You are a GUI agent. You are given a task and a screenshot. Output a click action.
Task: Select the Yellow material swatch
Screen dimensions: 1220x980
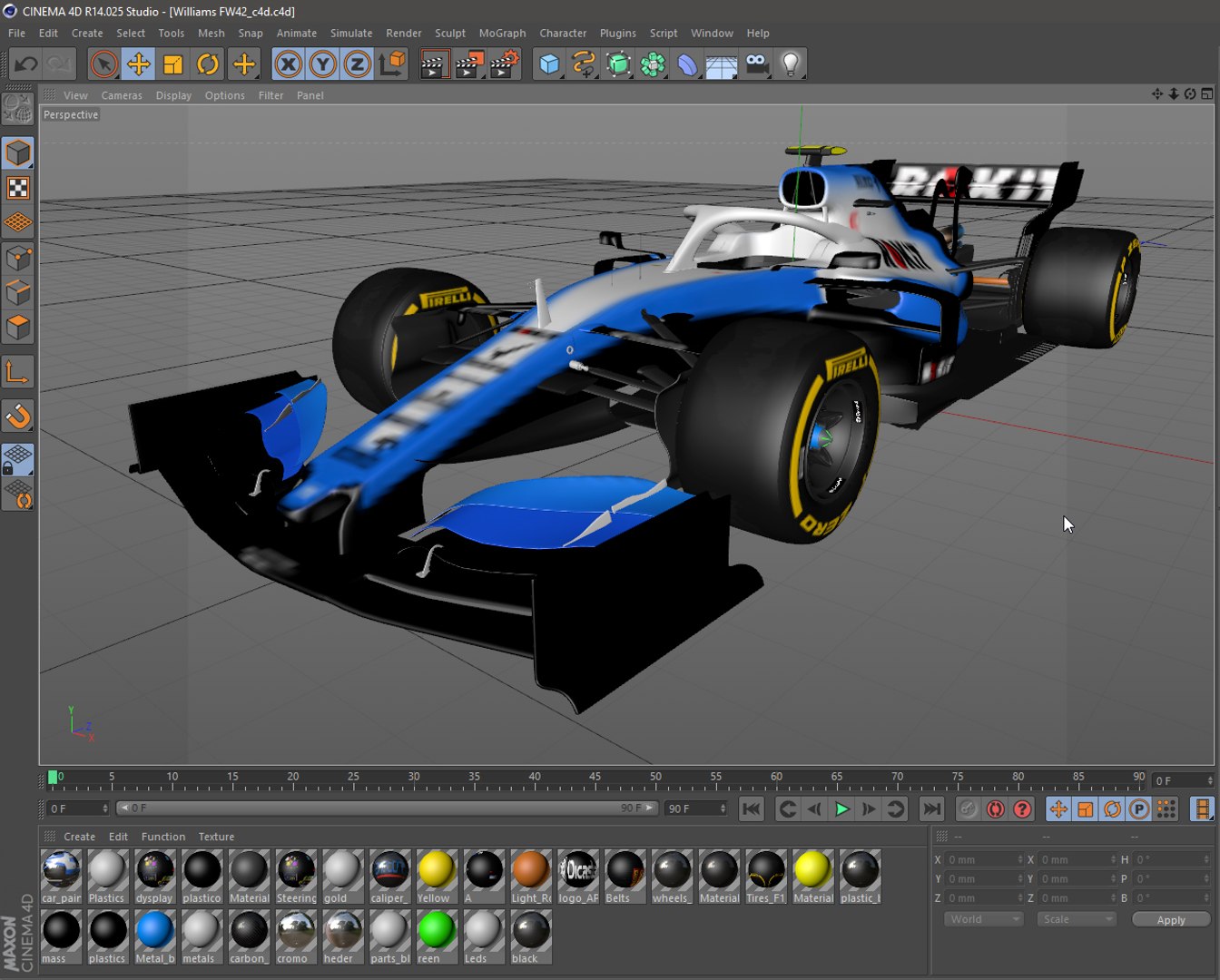[436, 877]
